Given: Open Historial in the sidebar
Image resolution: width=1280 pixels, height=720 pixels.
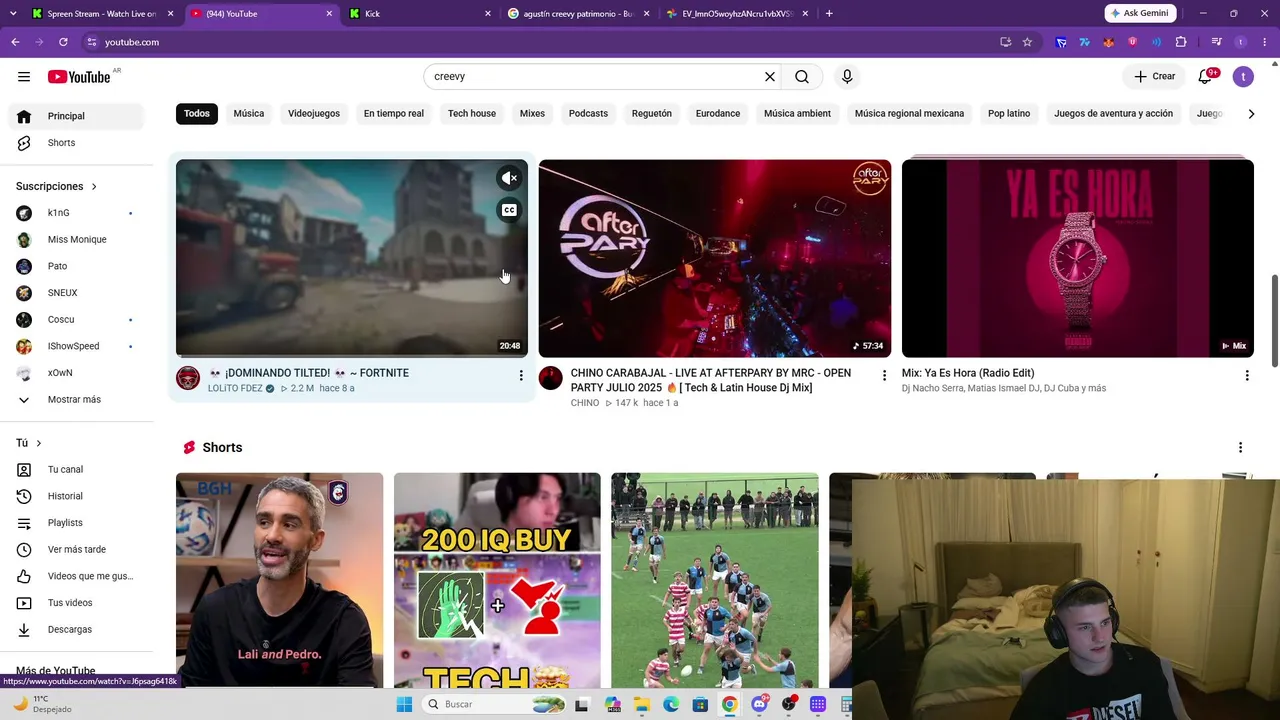Looking at the screenshot, I should point(77,496).
